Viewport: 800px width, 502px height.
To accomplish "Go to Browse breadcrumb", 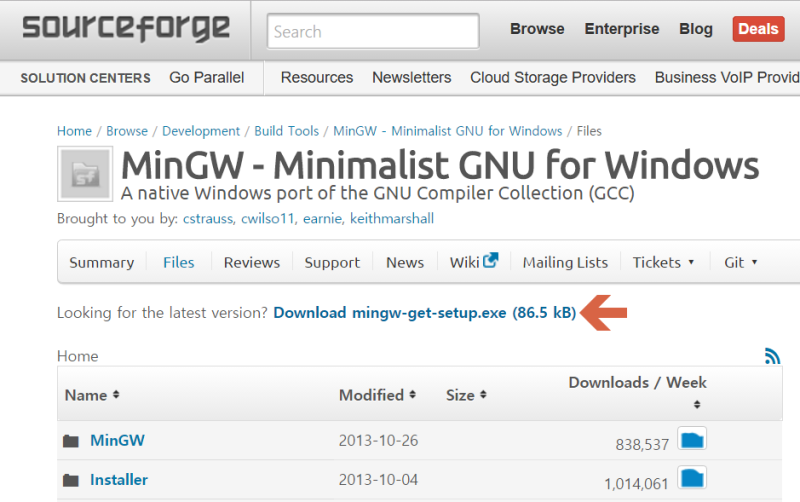I will tap(127, 131).
